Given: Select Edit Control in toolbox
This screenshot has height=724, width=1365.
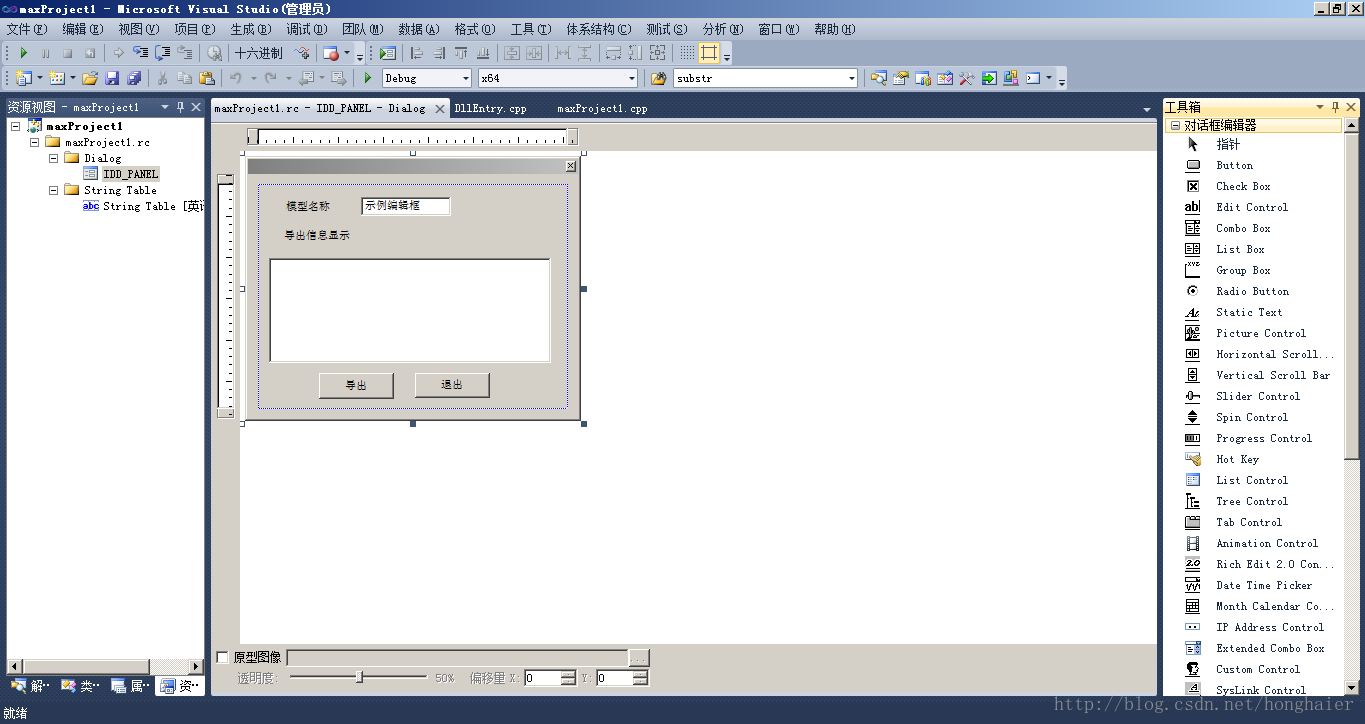Looking at the screenshot, I should tap(1252, 207).
